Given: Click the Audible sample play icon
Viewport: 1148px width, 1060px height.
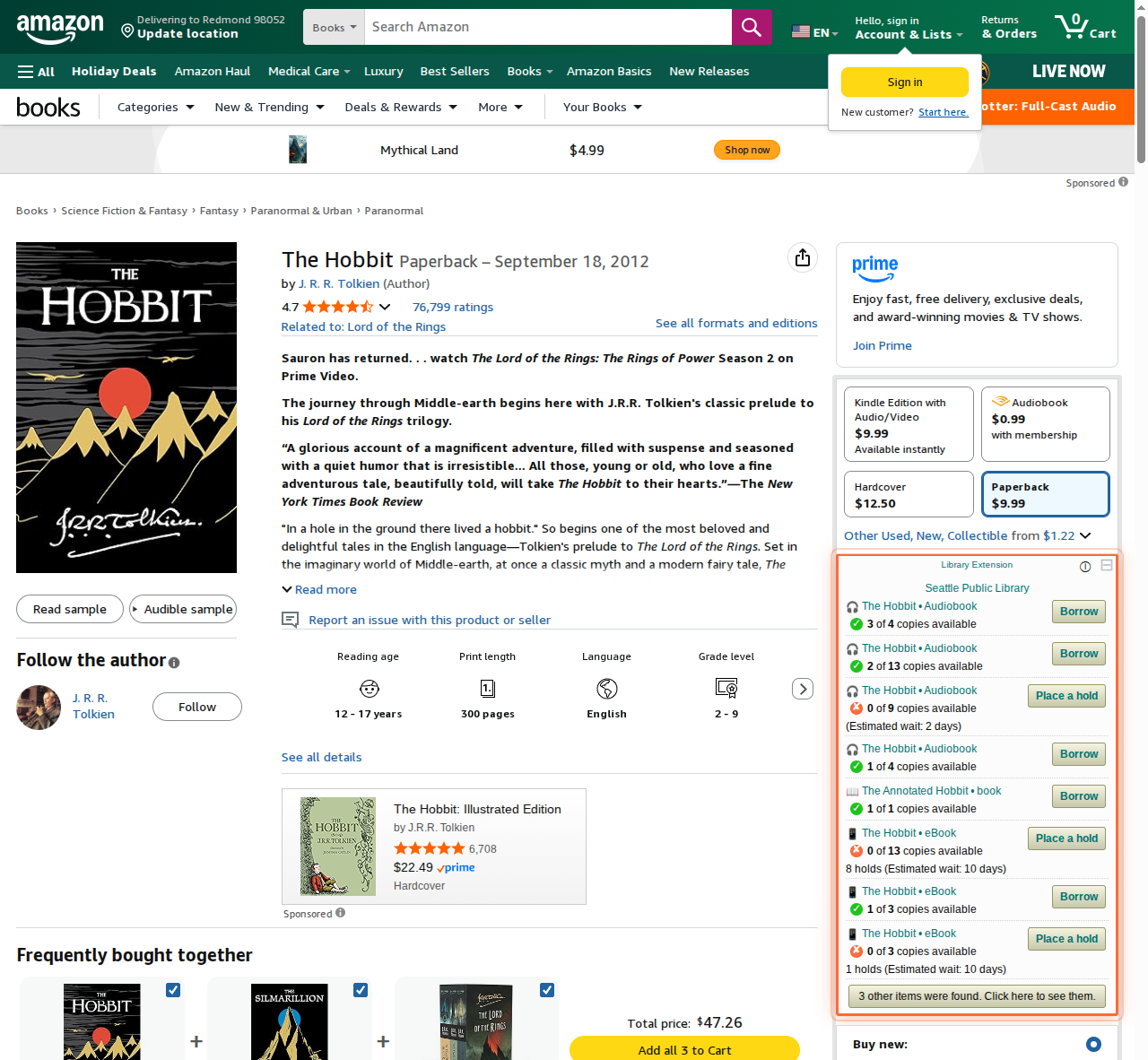Looking at the screenshot, I should coord(135,609).
